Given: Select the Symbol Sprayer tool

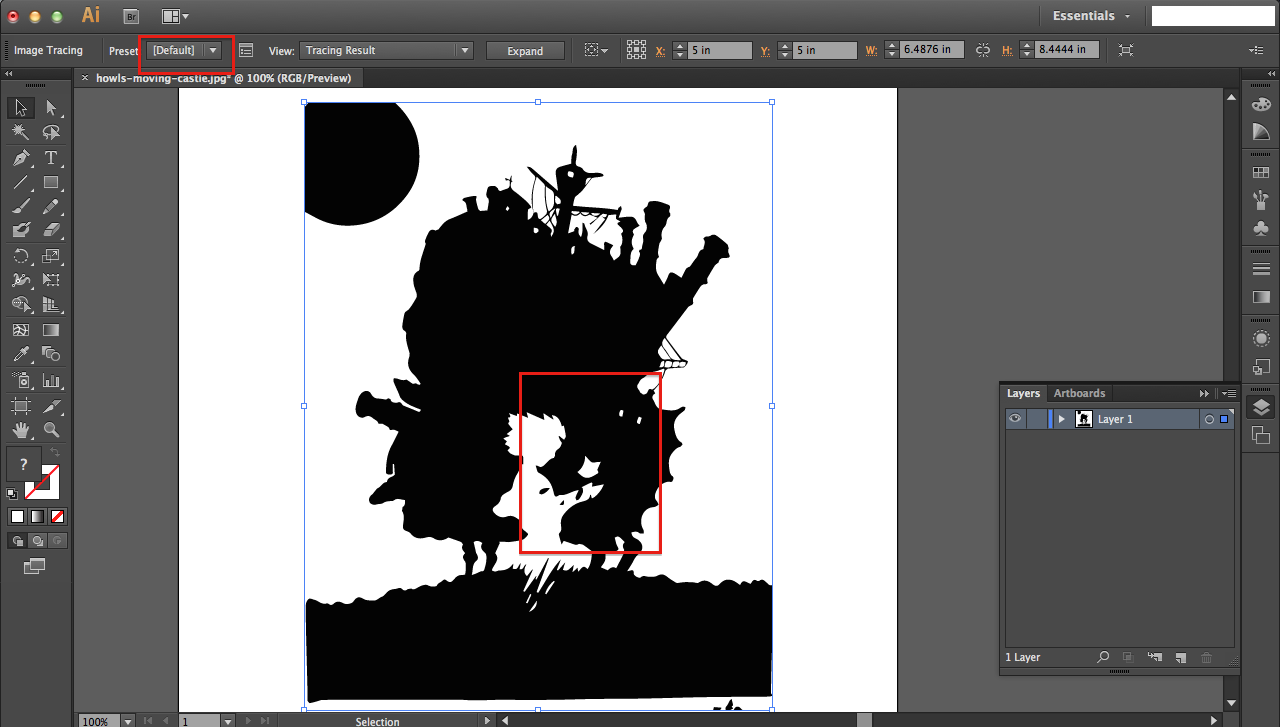Looking at the screenshot, I should click(x=21, y=380).
